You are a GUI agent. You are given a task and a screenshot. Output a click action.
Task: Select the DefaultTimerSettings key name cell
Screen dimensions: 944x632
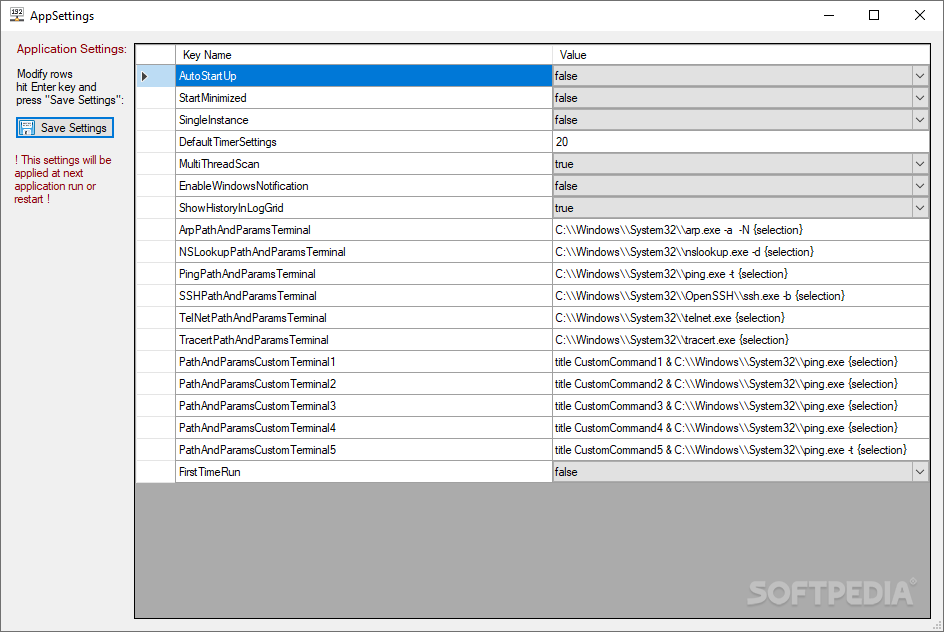coord(364,142)
